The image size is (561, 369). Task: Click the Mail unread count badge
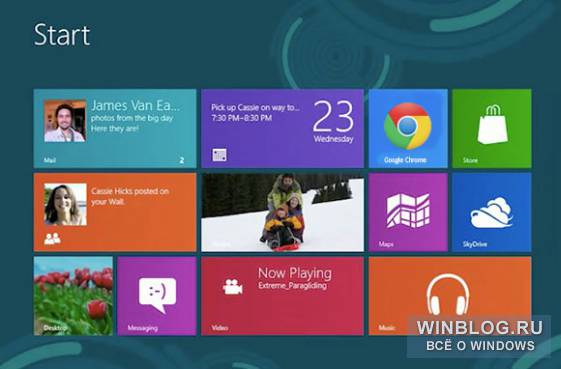pos(182,160)
